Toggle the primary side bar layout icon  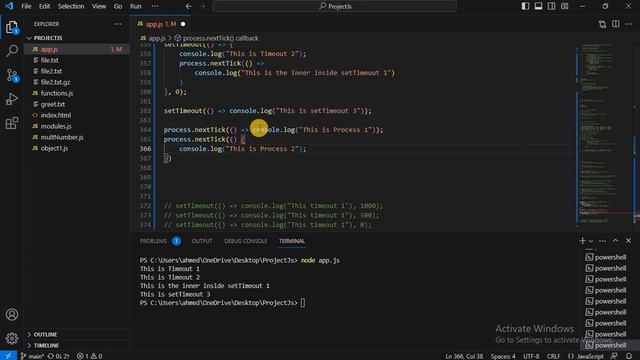(x=525, y=6)
